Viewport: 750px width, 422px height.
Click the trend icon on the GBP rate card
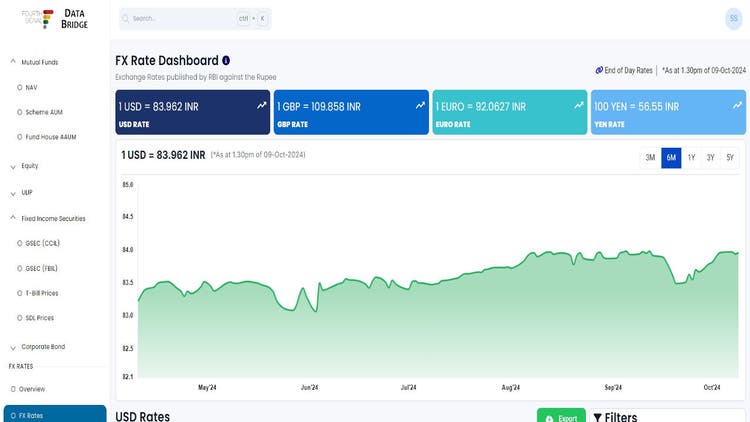[420, 105]
